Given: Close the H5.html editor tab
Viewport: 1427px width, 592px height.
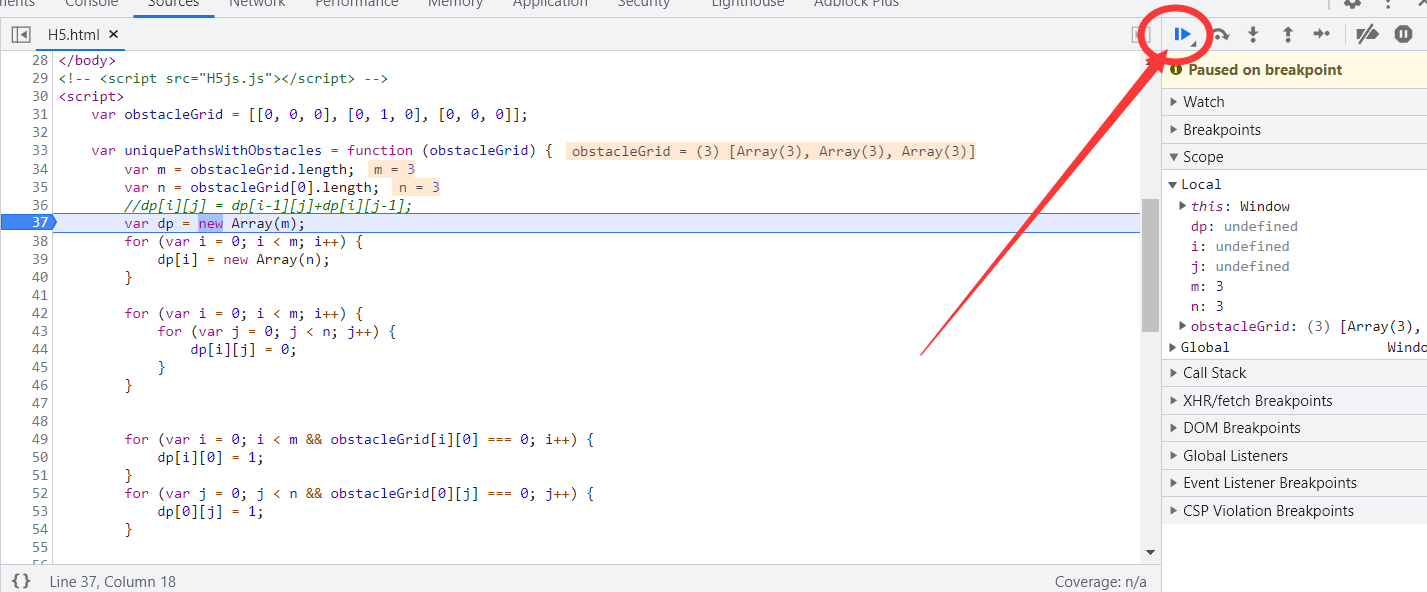Looking at the screenshot, I should (113, 33).
